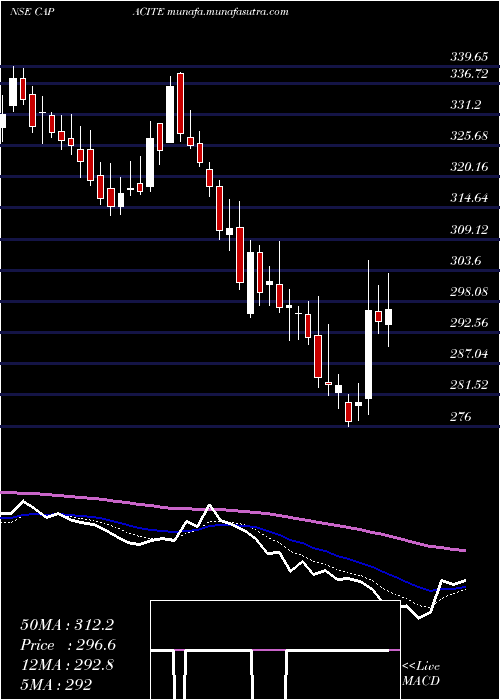Click the 303.6 price axis label
This screenshot has height=700, width=500.
tap(467, 261)
